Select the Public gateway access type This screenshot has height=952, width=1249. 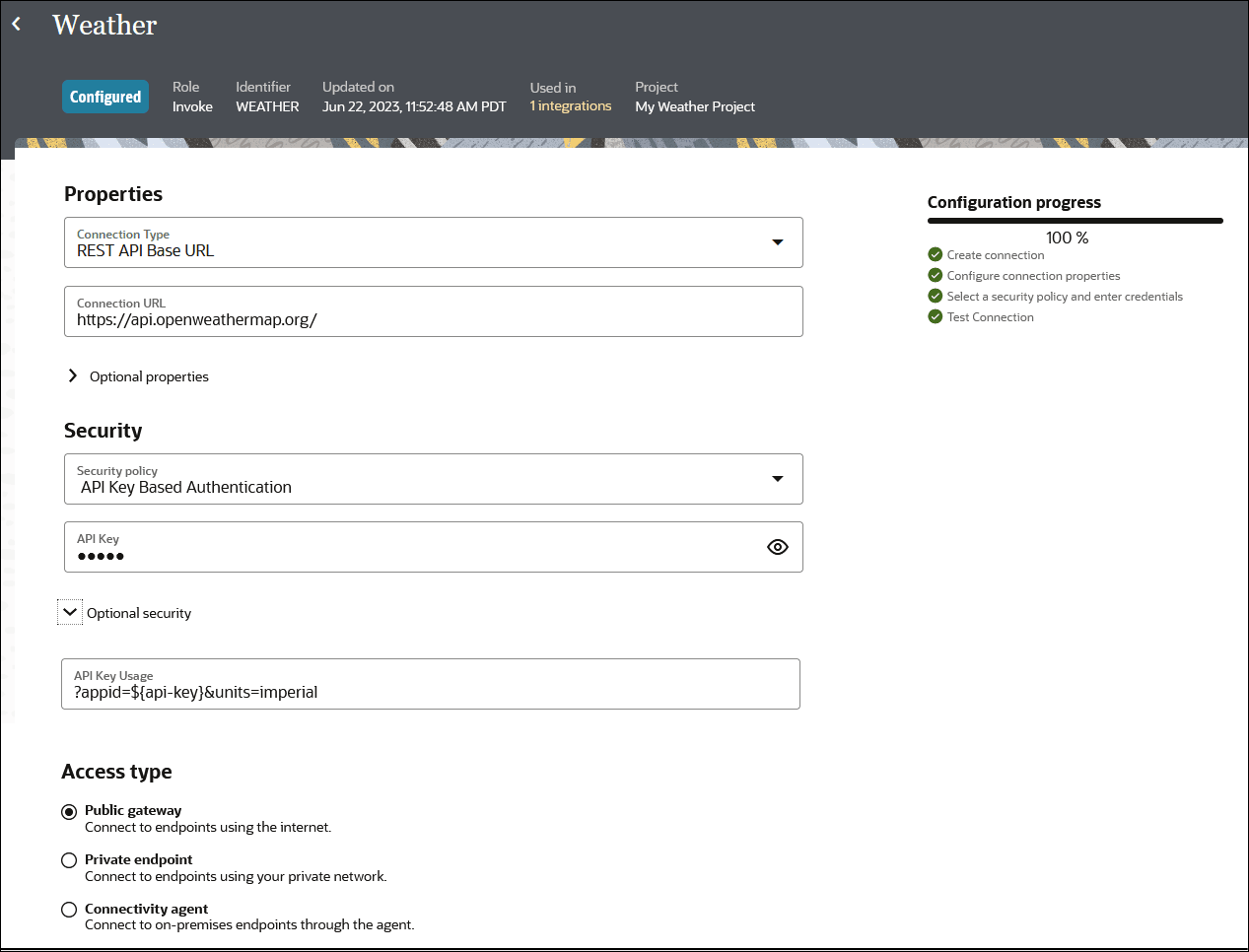69,812
